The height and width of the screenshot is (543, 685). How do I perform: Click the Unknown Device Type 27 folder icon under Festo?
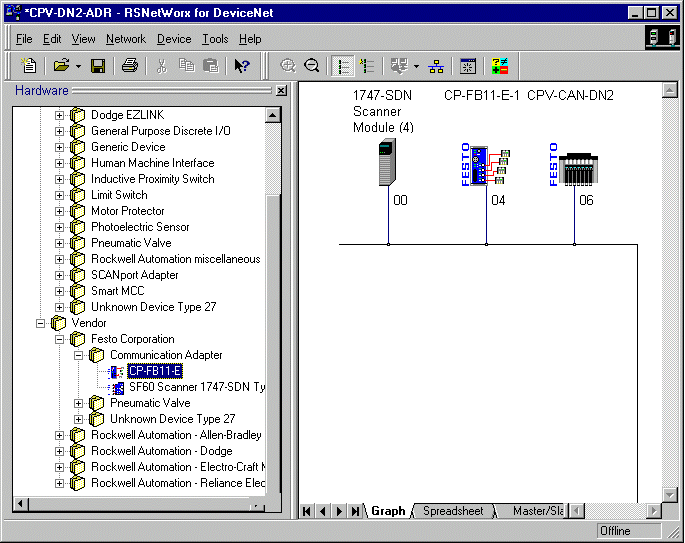[x=97, y=419]
